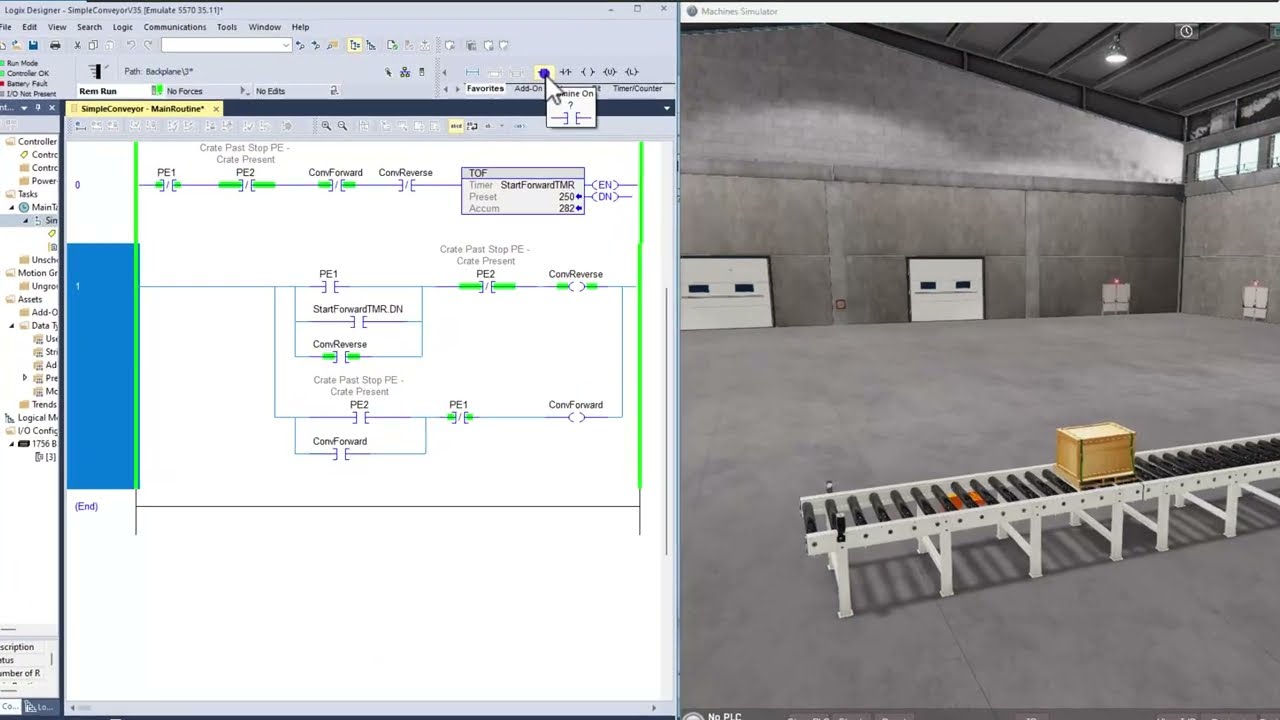Insert an Output Unlatch (U) instruction
The image size is (1280, 720).
(609, 72)
